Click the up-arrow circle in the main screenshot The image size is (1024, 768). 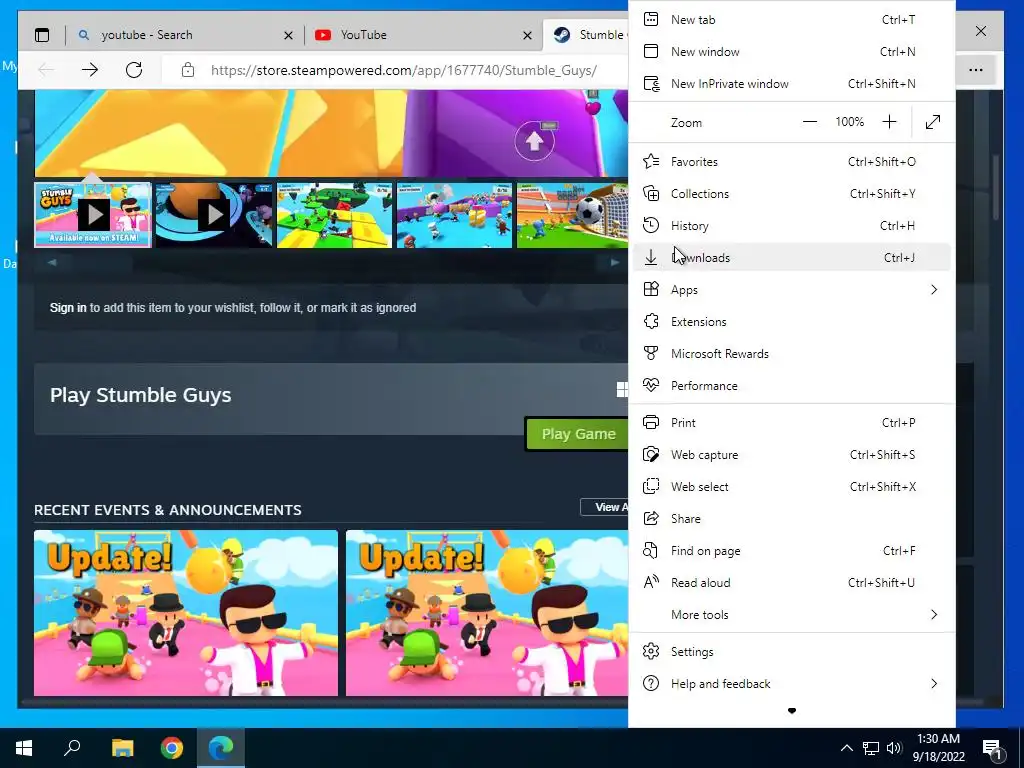click(x=534, y=140)
